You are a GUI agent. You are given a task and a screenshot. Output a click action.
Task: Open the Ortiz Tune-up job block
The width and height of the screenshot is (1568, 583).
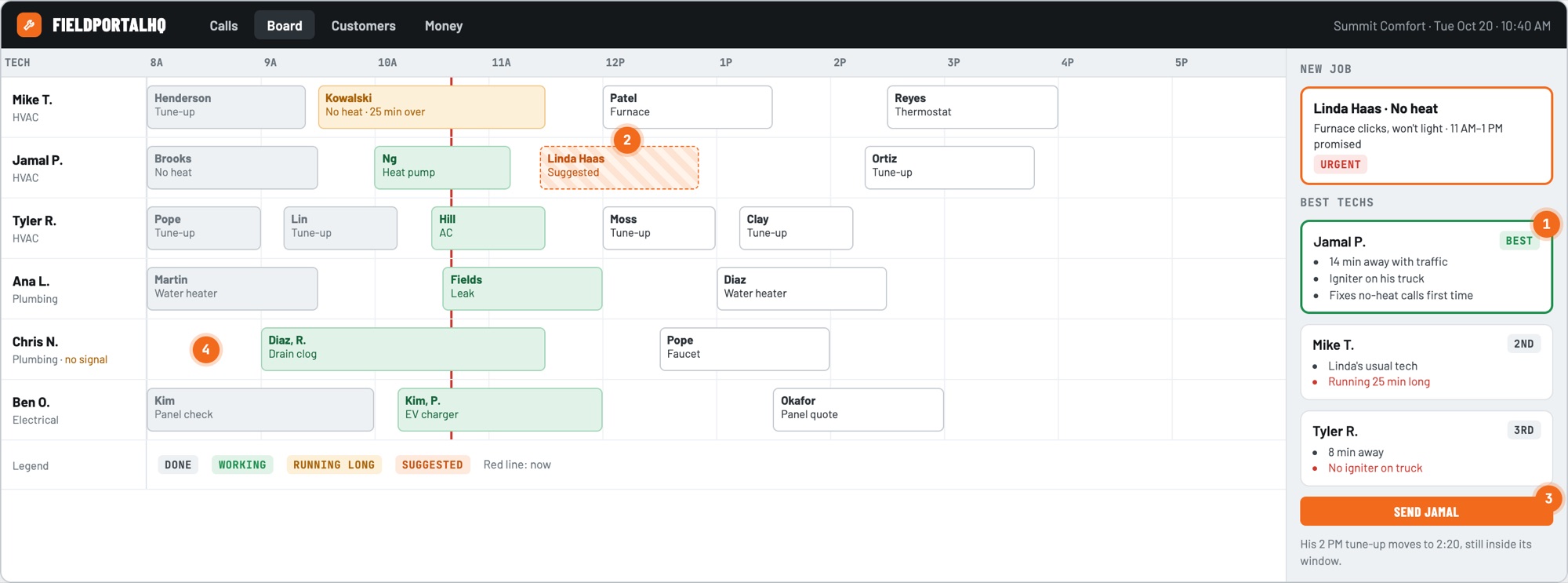949,167
